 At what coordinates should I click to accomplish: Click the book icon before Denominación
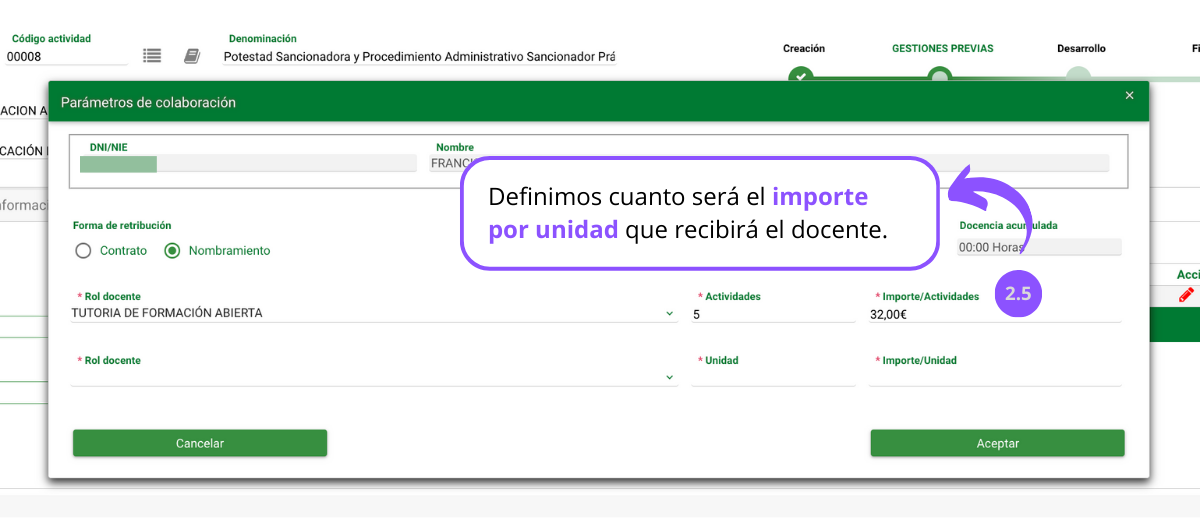[192, 56]
